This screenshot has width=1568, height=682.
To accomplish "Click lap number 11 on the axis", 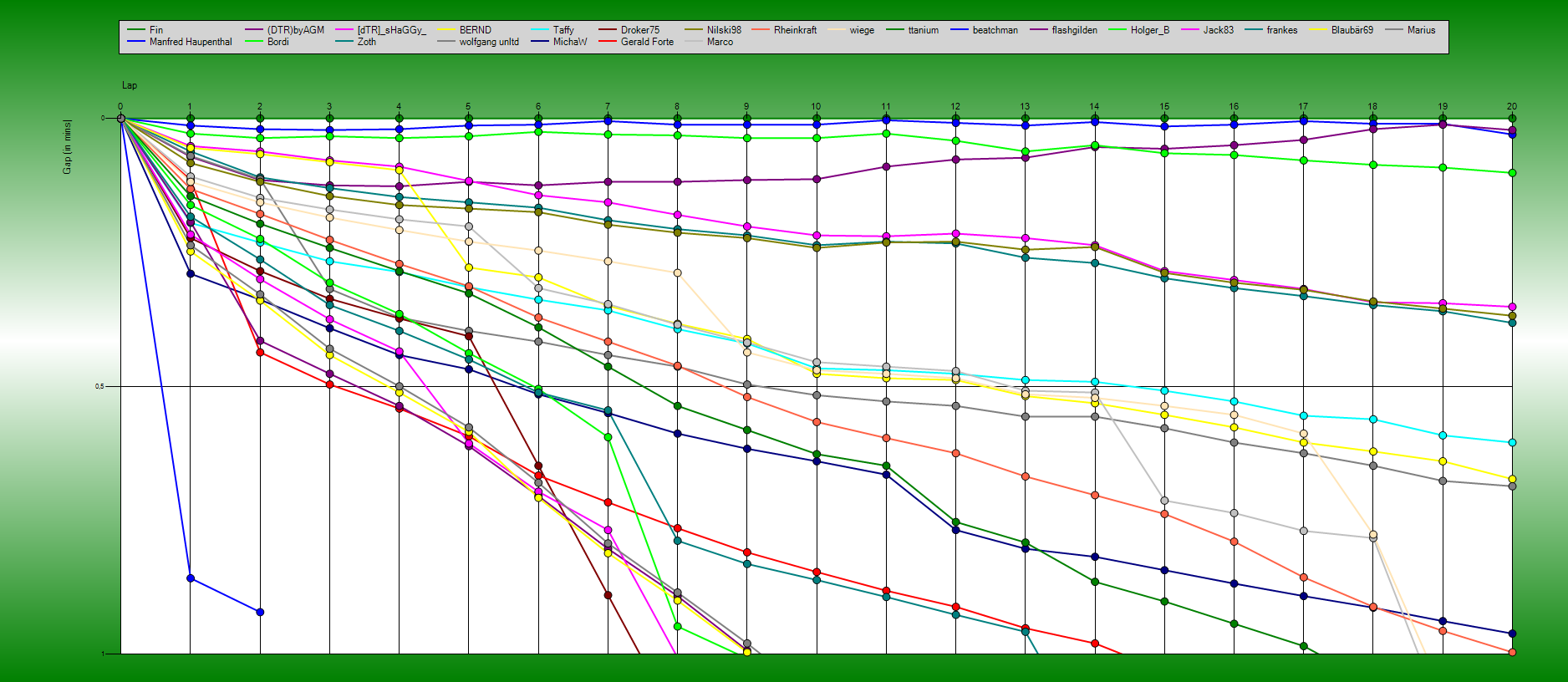I will 886,107.
